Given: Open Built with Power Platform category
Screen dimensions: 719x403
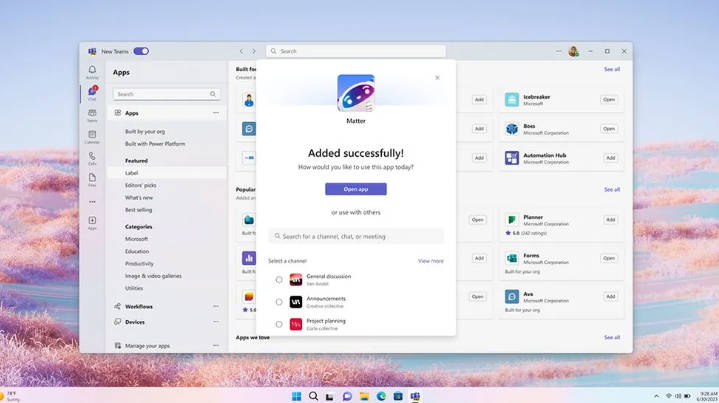Looking at the screenshot, I should (155, 144).
